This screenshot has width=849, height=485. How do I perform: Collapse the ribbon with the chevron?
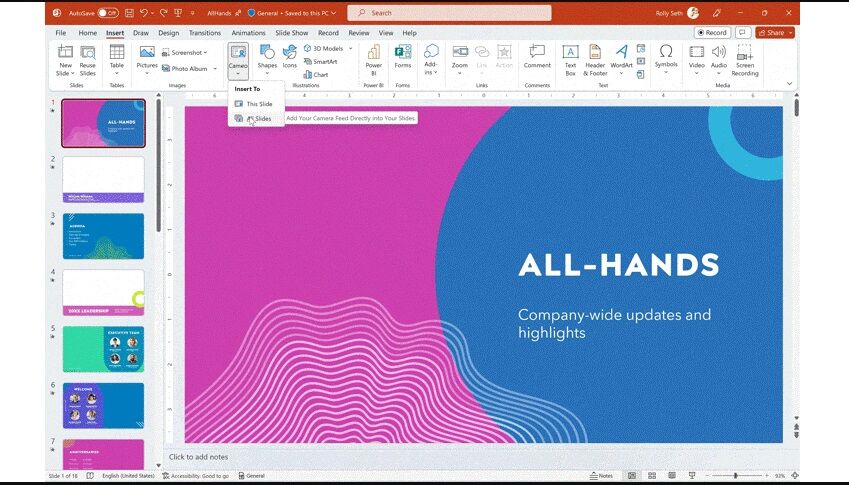pyautogui.click(x=789, y=83)
